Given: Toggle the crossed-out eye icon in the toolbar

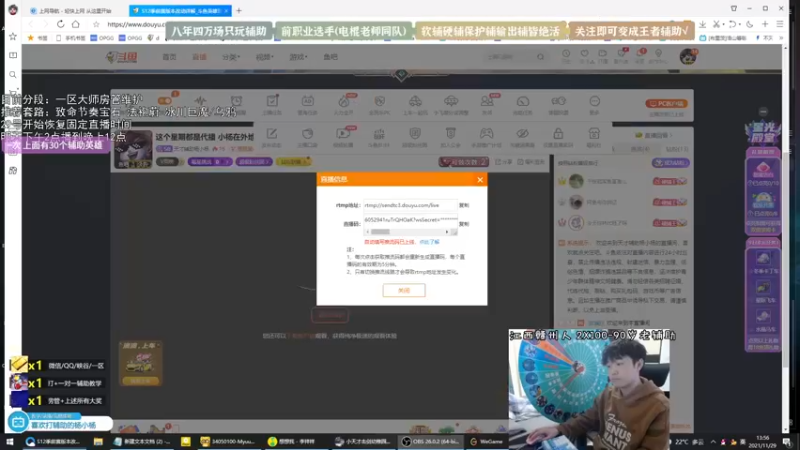Looking at the screenshot, I should click(522, 134).
